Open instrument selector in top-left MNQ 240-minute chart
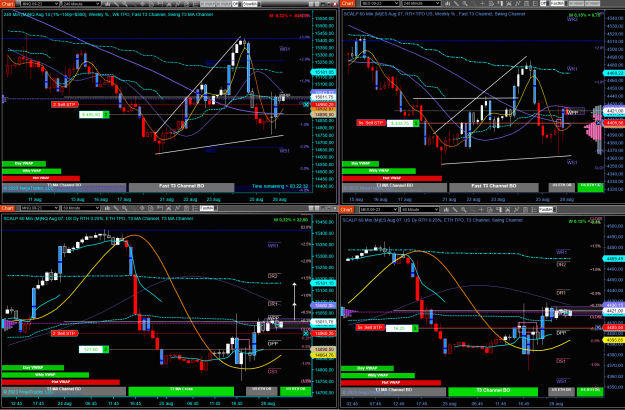 coord(39,4)
